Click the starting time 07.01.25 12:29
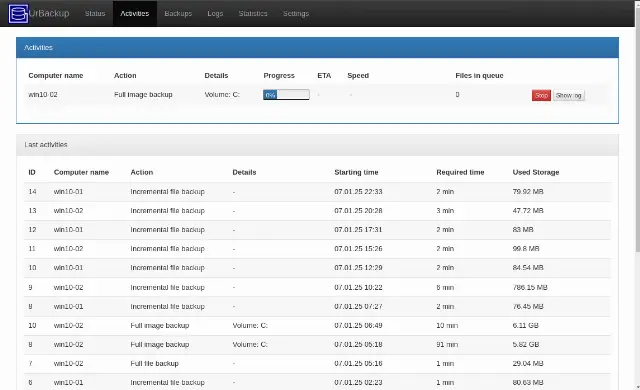 point(358,268)
